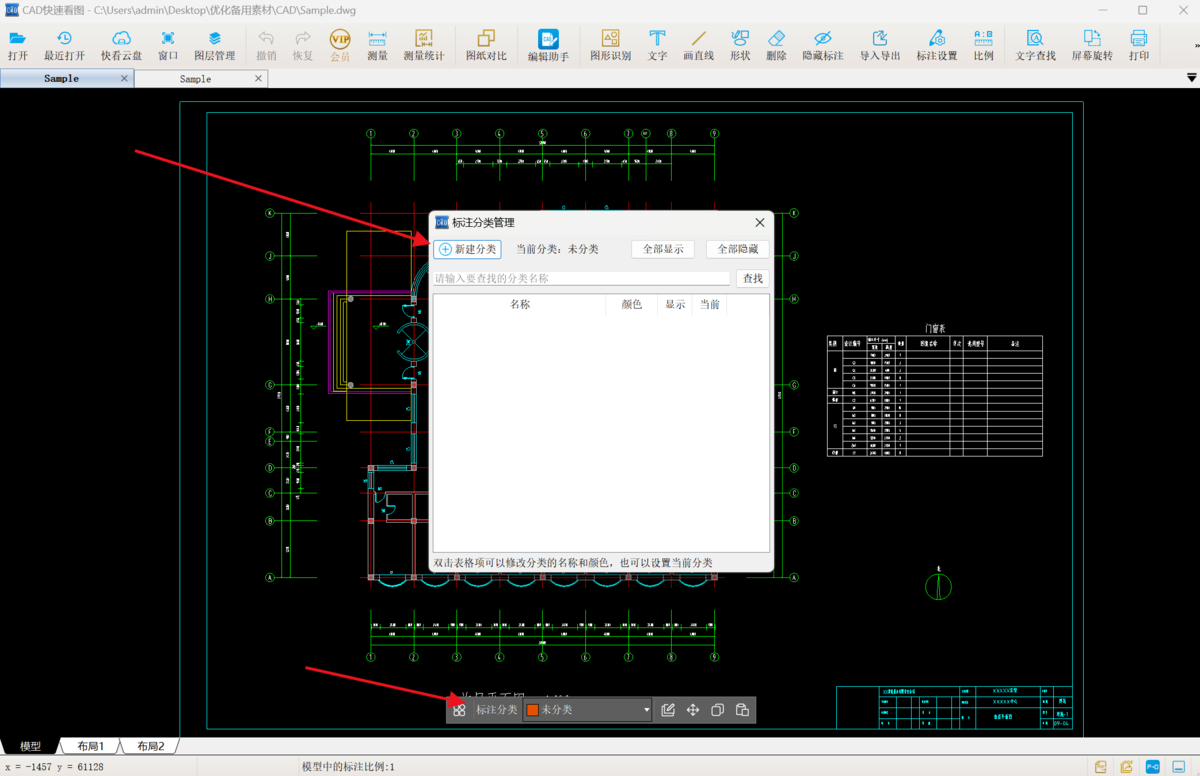Image resolution: width=1200 pixels, height=776 pixels.
Task: Open 快看云盘 cloud drive
Action: coord(121,45)
